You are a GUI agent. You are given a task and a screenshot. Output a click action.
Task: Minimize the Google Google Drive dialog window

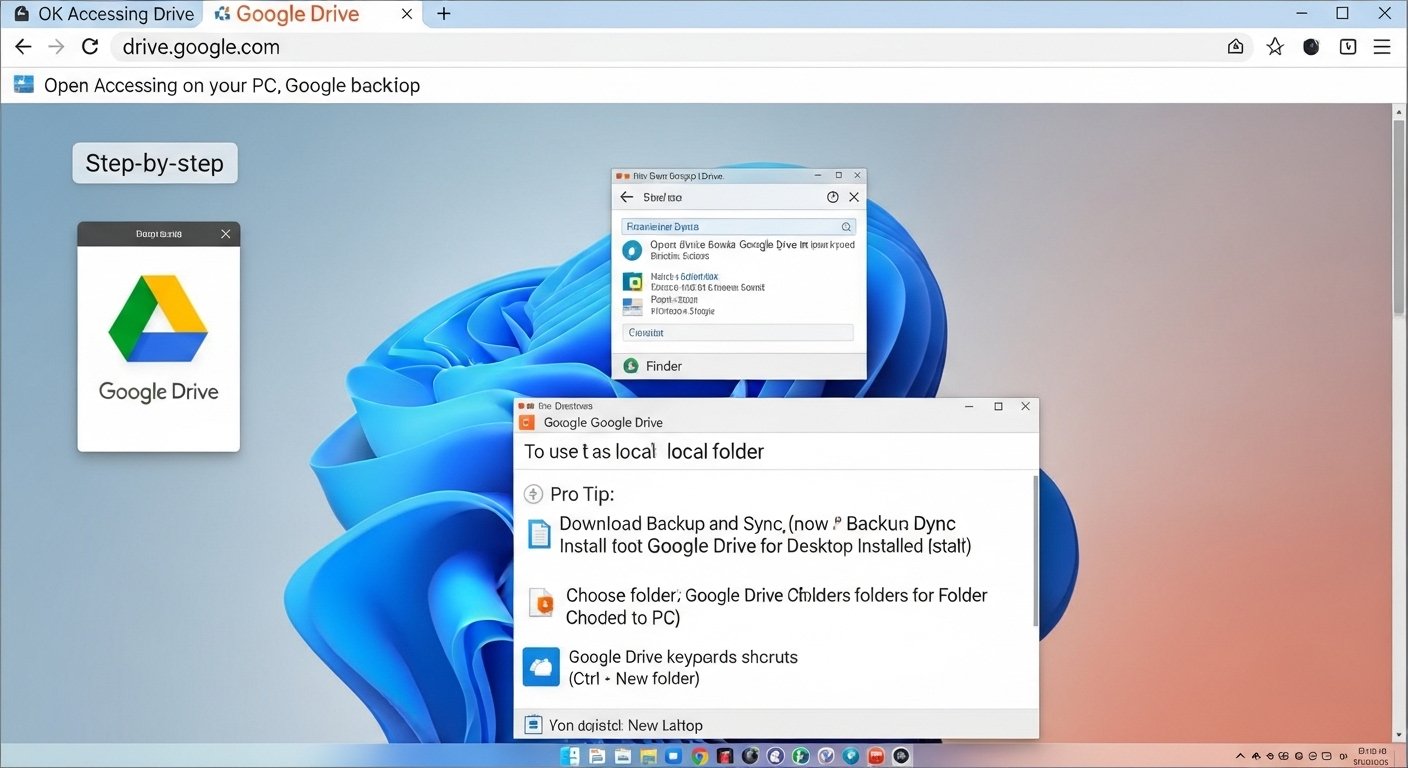click(x=969, y=407)
